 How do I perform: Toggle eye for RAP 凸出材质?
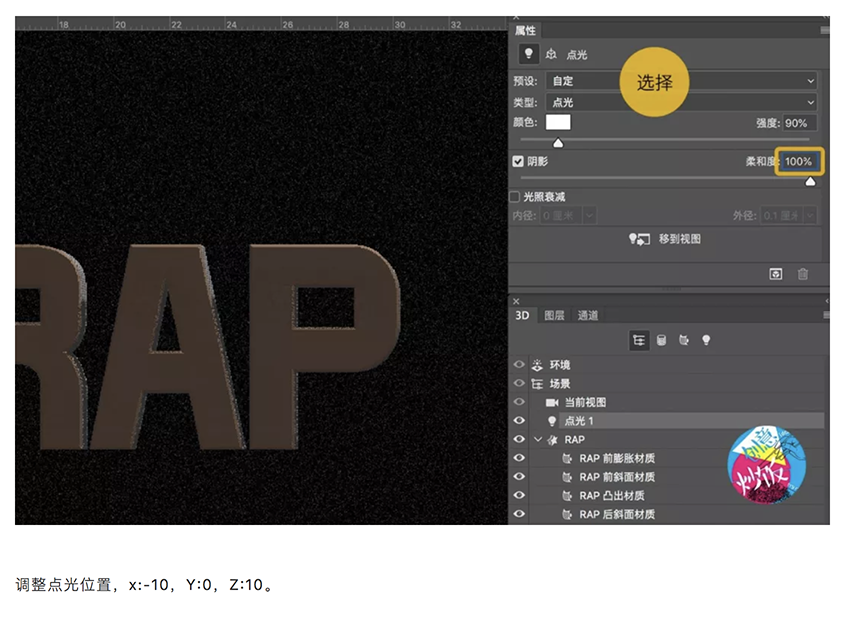[519, 495]
